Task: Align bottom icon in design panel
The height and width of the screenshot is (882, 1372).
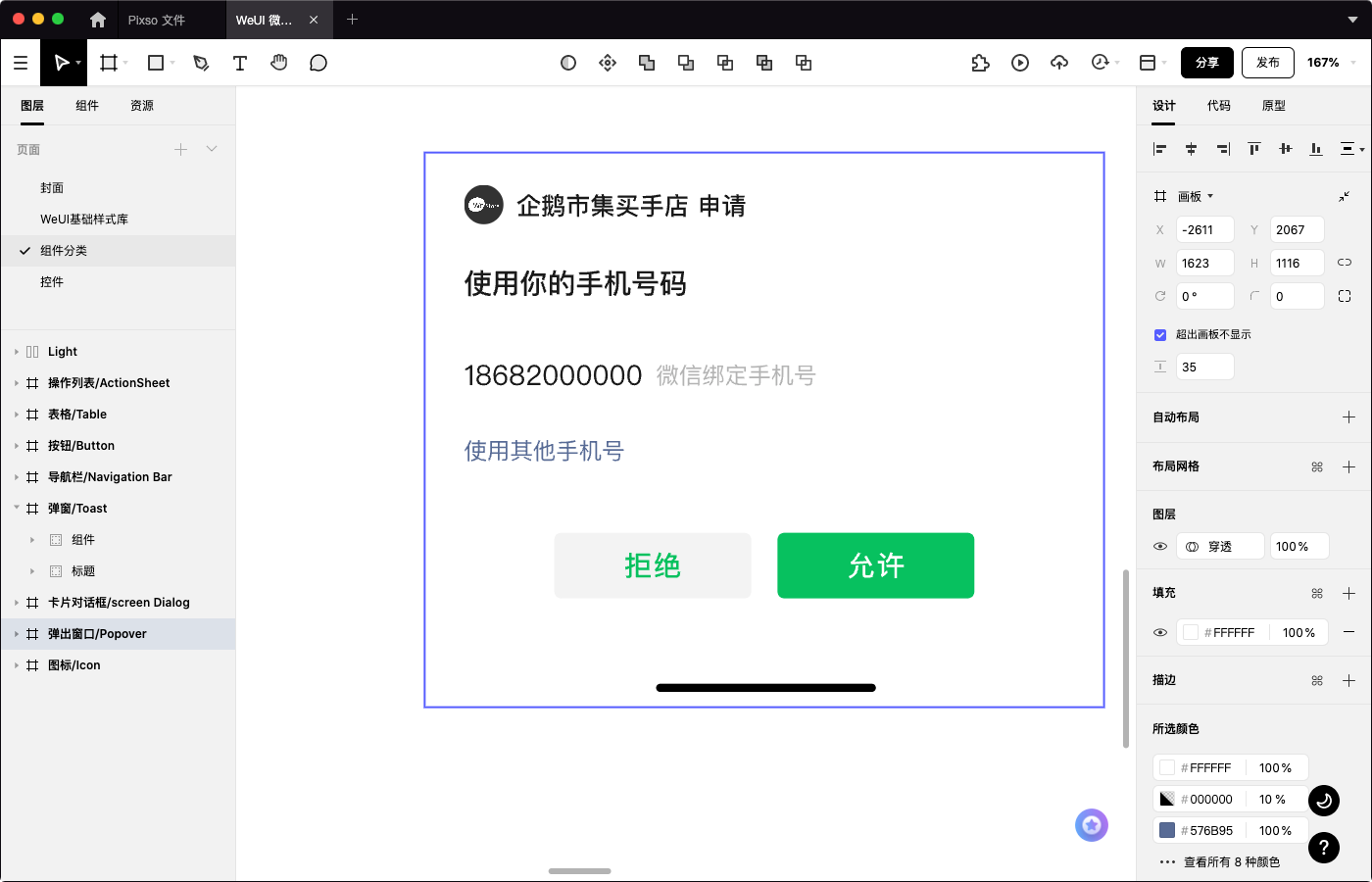Action: [x=1316, y=149]
